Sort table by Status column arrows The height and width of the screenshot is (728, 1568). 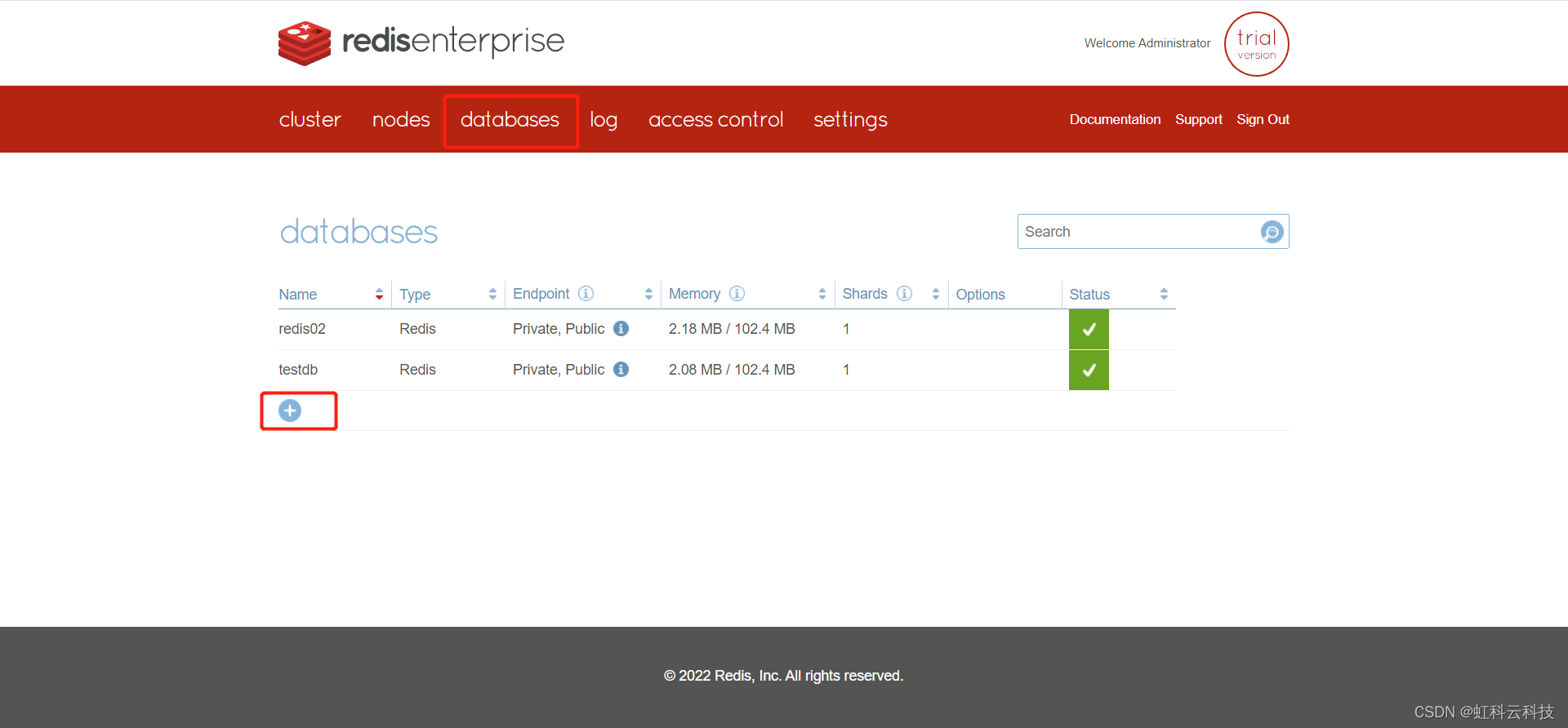(1164, 295)
